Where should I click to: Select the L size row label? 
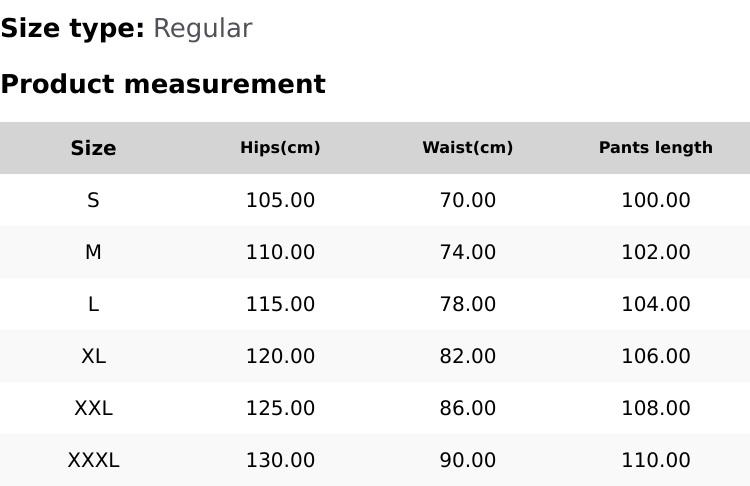[93, 304]
